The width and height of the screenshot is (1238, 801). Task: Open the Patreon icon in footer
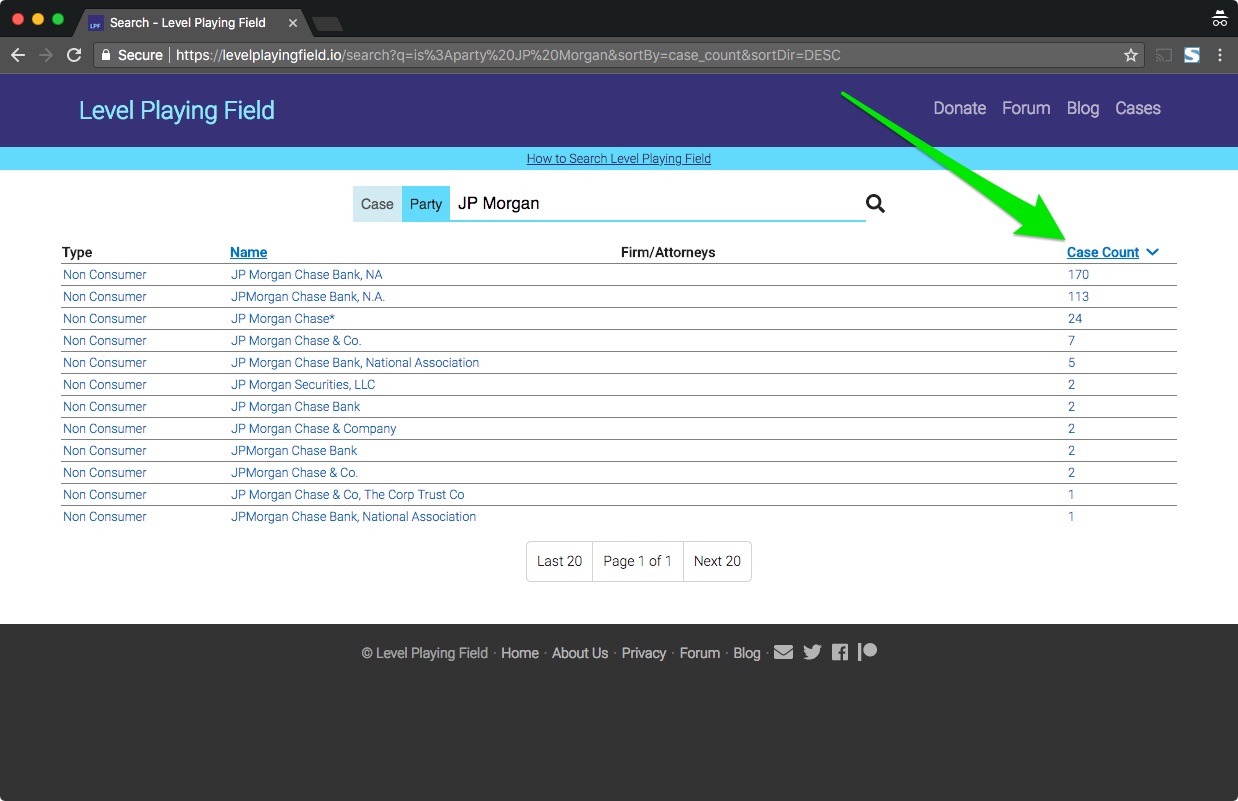tap(867, 652)
